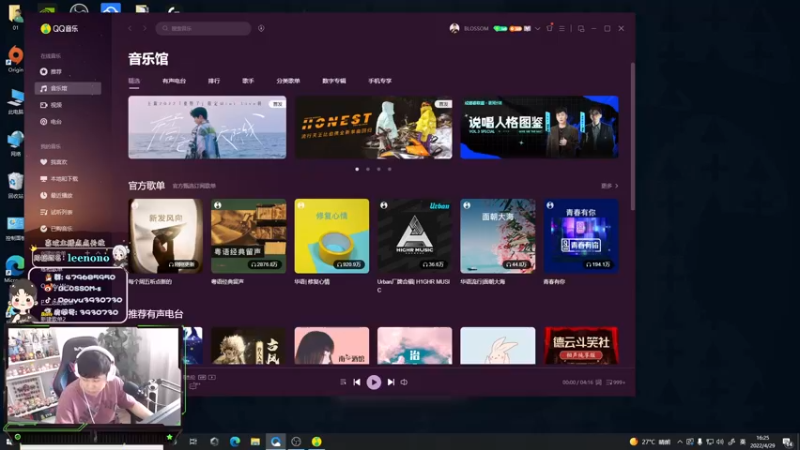Open the main hamburger menu icon
Screen dimensions: 800x450
[x=562, y=29]
